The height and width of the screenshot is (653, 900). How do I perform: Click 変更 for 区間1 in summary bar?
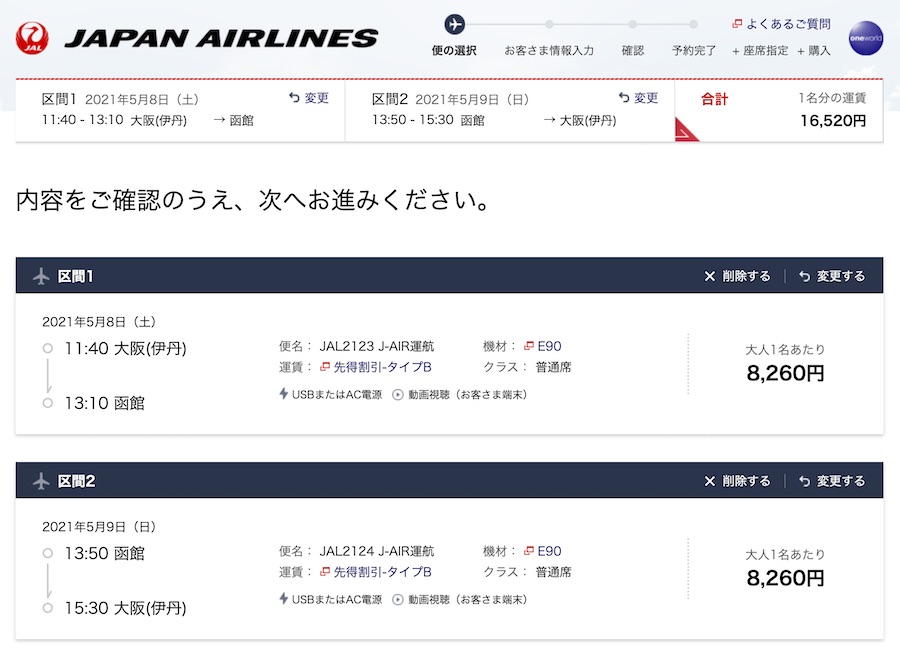point(309,98)
